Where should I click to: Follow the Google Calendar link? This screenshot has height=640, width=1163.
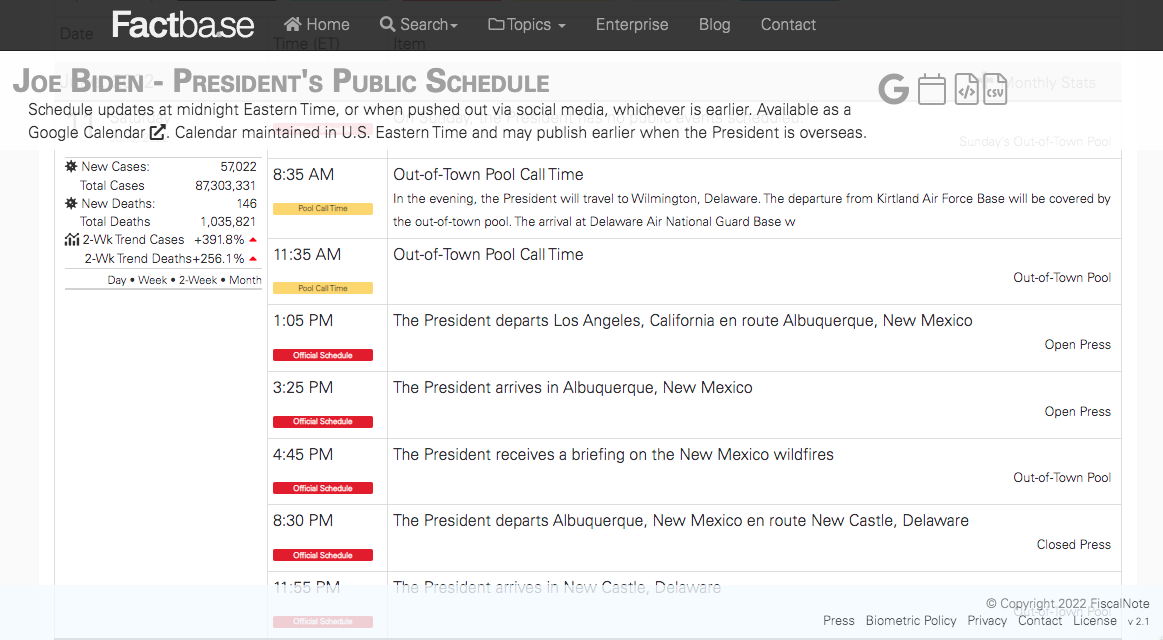click(x=96, y=133)
